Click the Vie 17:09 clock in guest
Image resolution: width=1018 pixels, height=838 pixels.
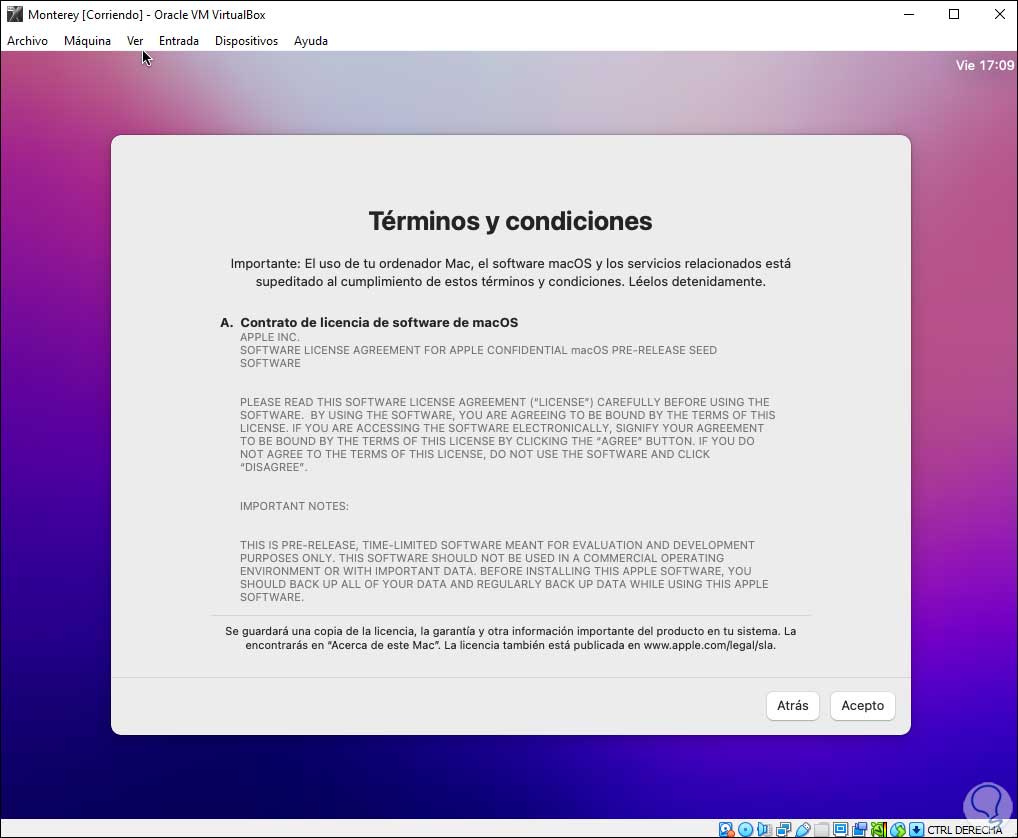pyautogui.click(x=984, y=66)
